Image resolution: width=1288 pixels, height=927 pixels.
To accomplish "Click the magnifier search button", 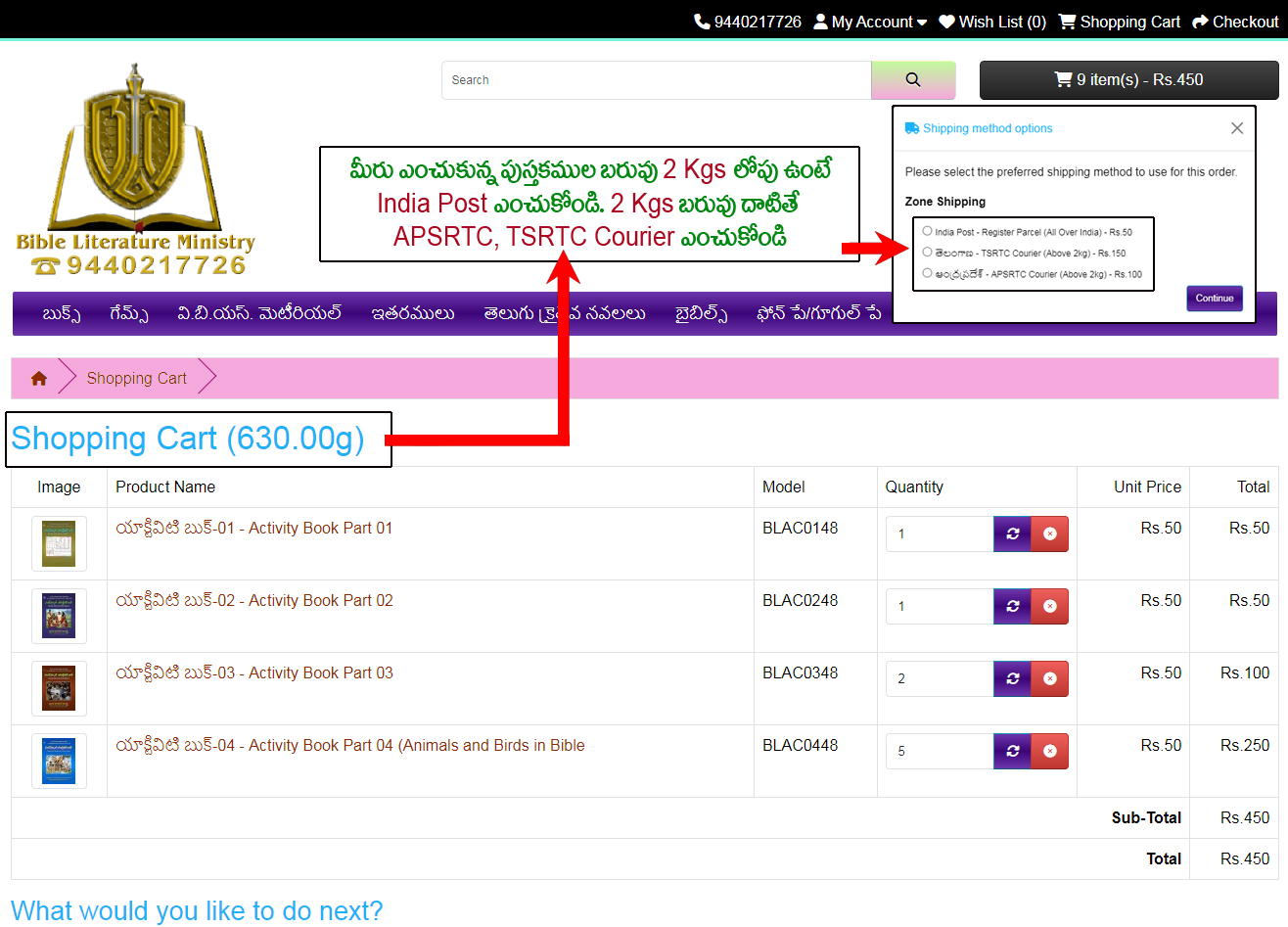I will click(x=913, y=80).
